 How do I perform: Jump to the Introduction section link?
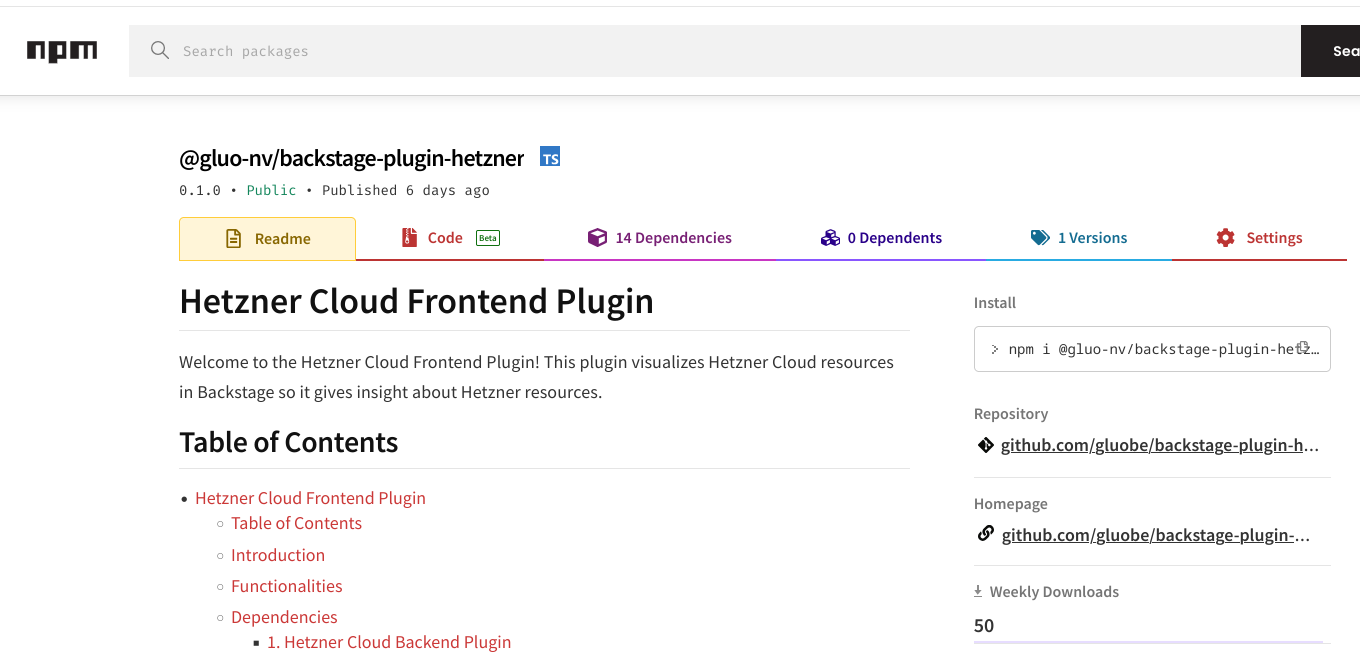pyautogui.click(x=278, y=555)
